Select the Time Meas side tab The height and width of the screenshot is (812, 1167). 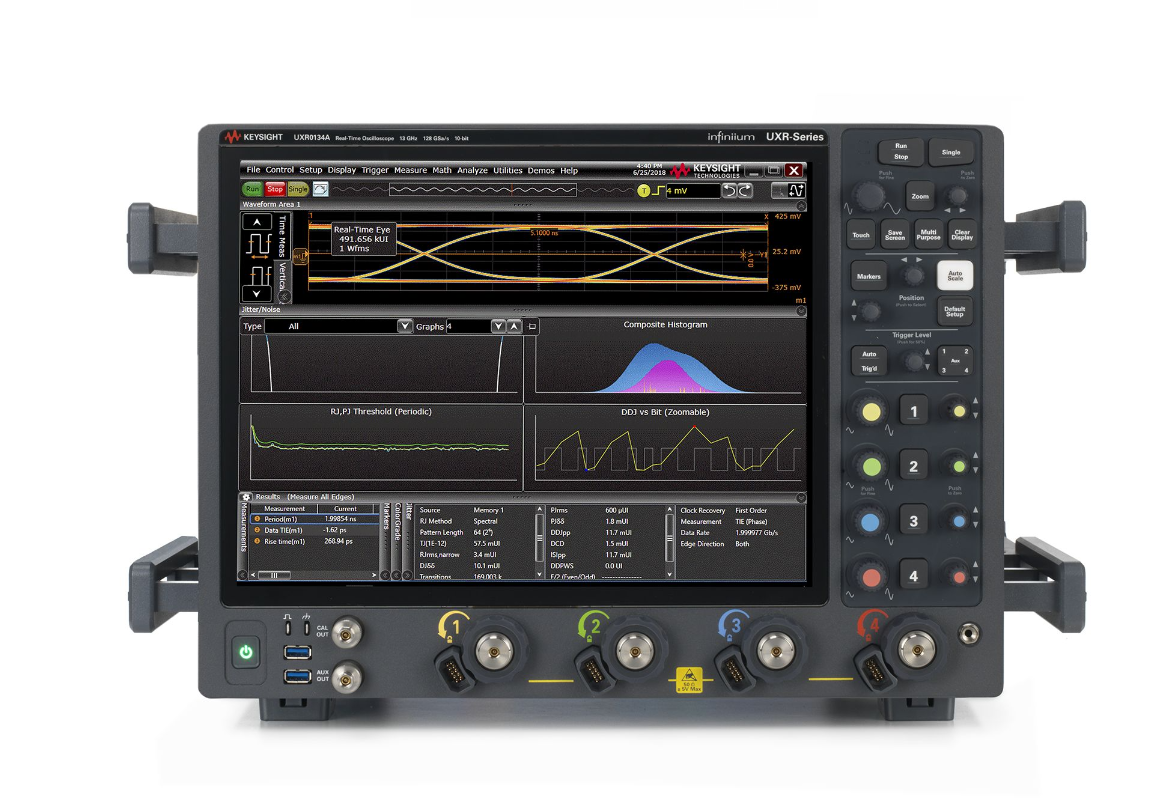282,236
